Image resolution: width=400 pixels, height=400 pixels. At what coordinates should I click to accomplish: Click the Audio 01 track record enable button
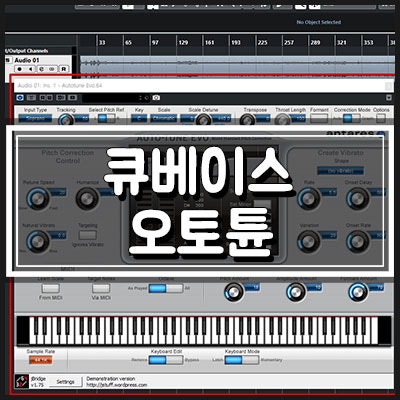click(x=19, y=69)
